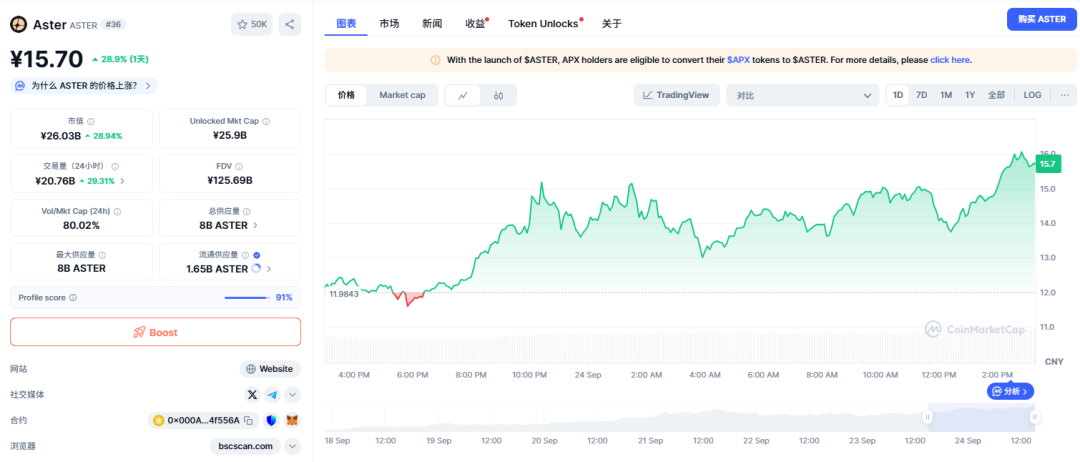Switch to the 市场 tab
This screenshot has height=462, width=1080.
[x=389, y=23]
